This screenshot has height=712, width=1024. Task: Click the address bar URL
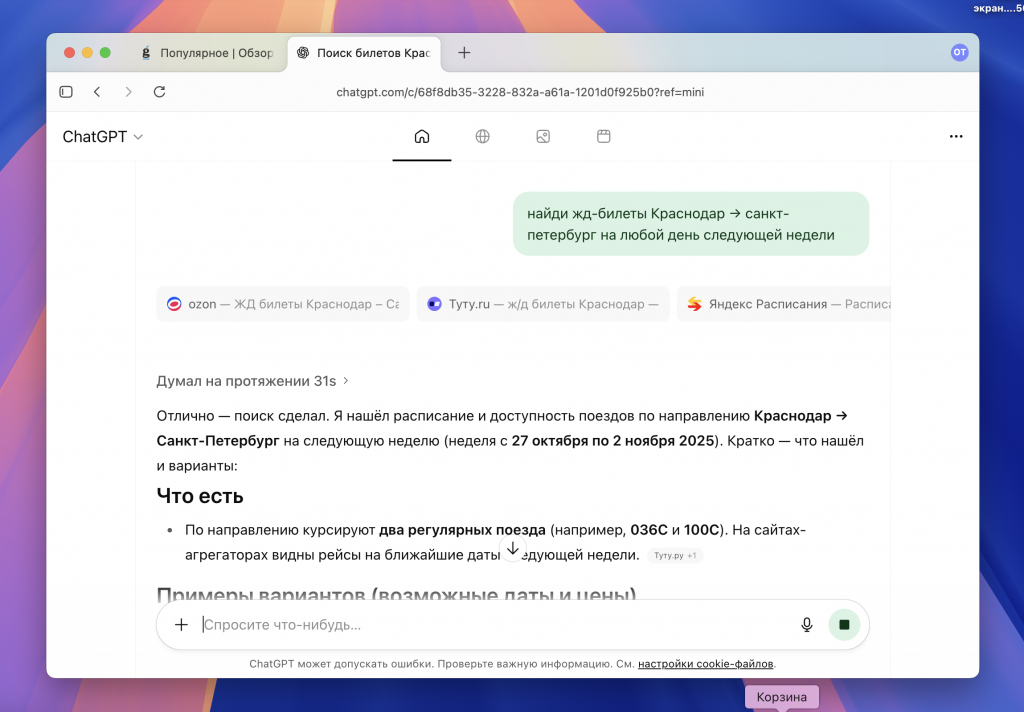tap(520, 92)
